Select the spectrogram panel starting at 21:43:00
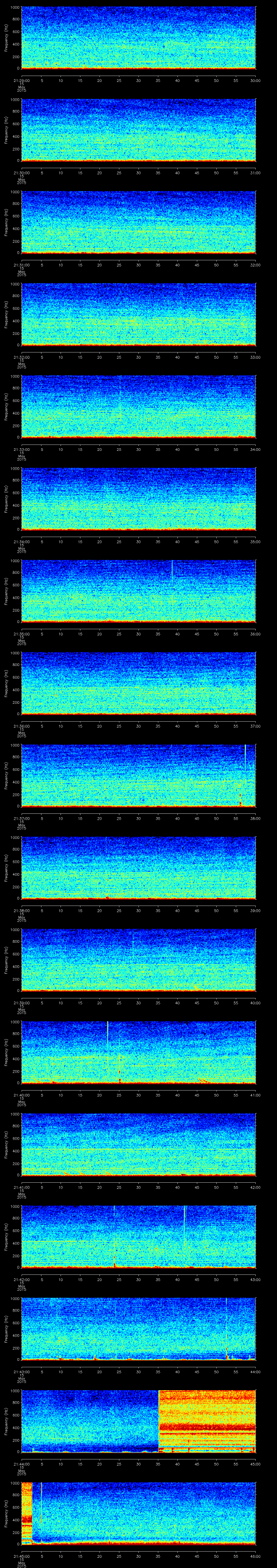This screenshot has height=1568, width=277. [x=138, y=1329]
